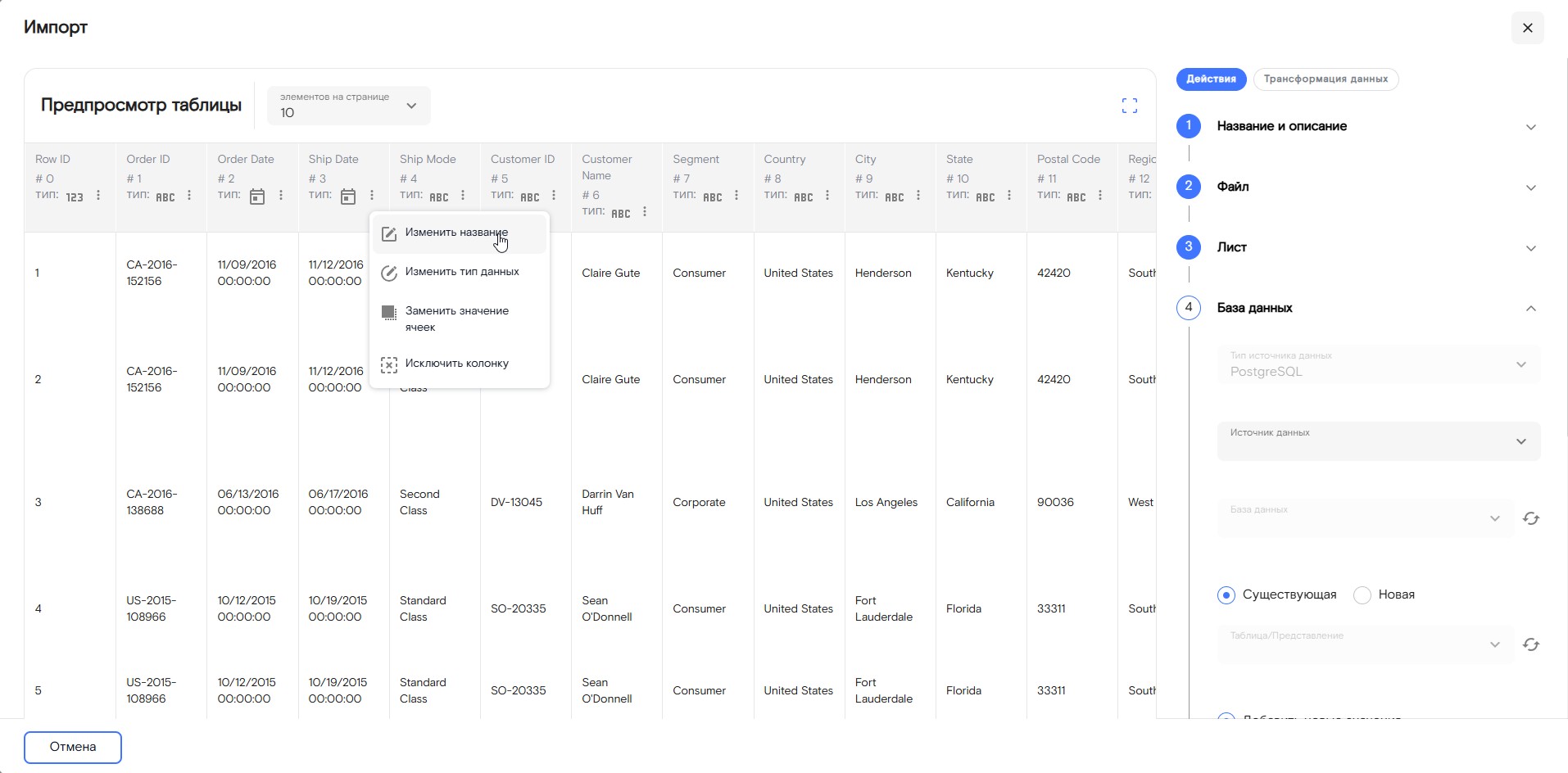Select the Существующая radio option

(1226, 595)
